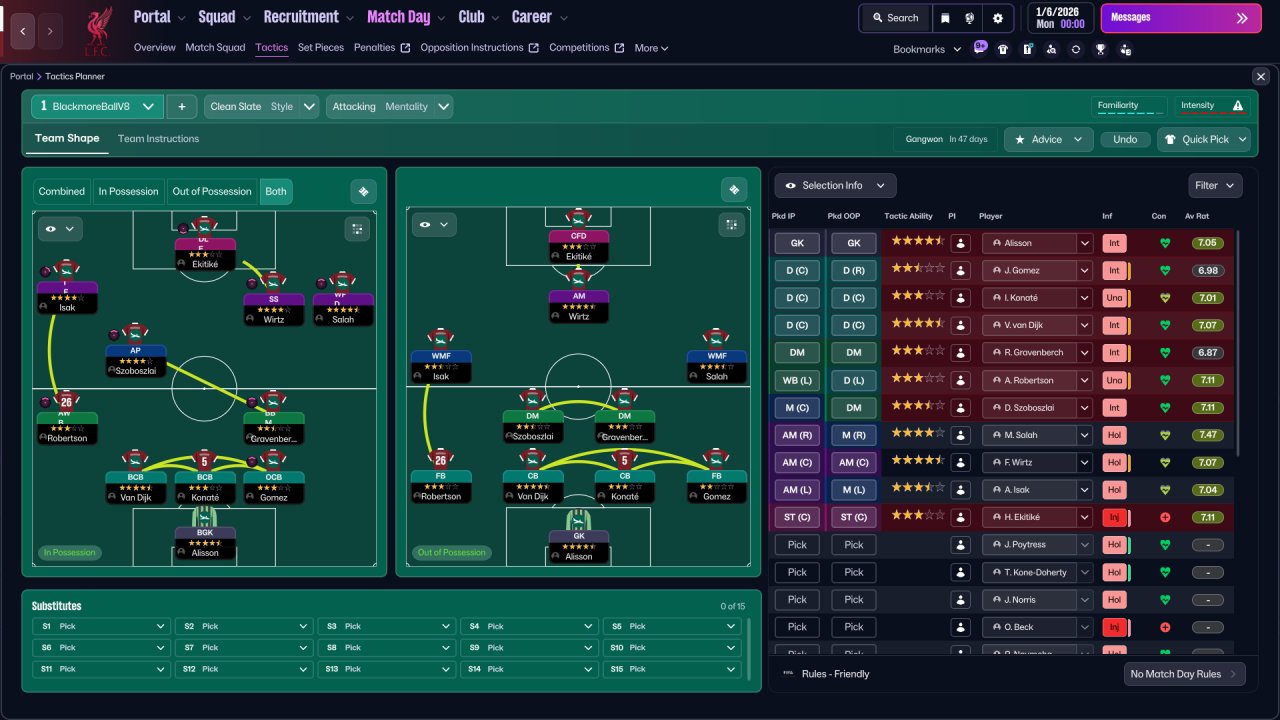Click the pitch options icon on out-of-possession panel
Viewport: 1280px width, 720px height.
(734, 190)
